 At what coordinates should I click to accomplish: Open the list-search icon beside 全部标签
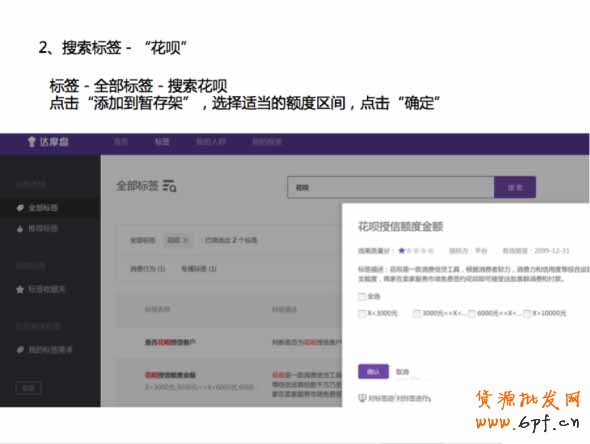pos(169,186)
